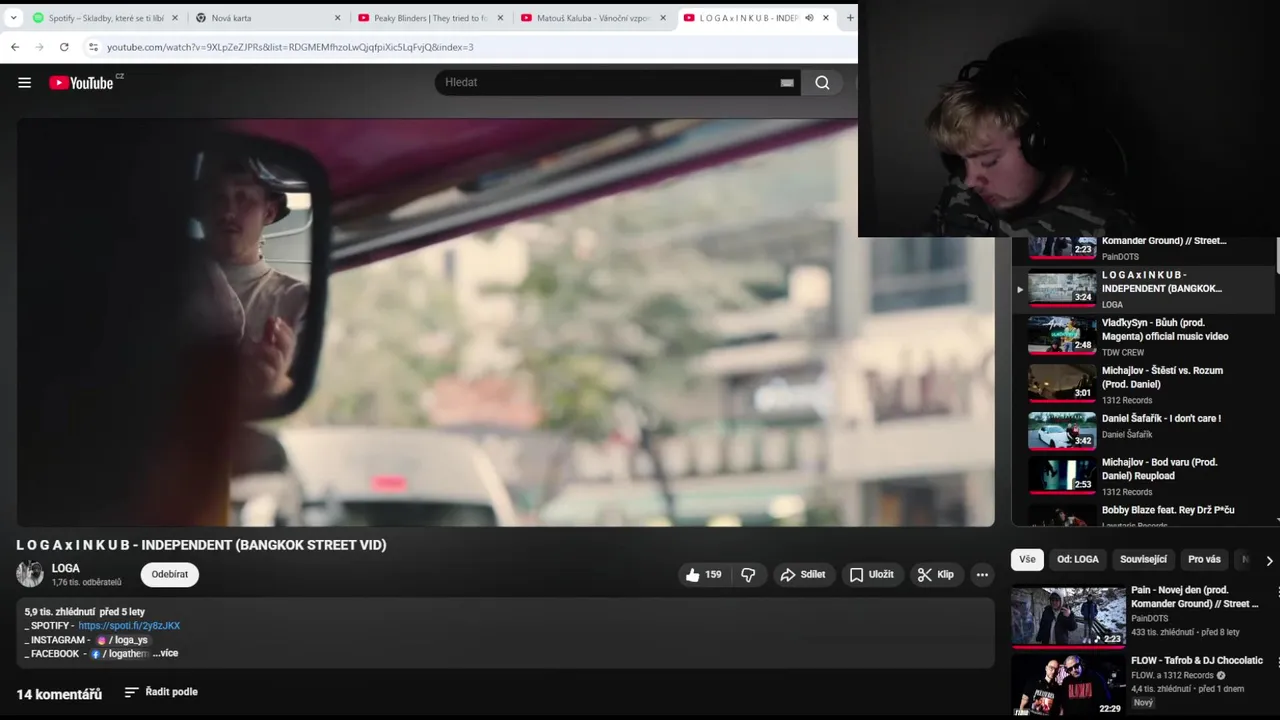Close the Matouš Kaluba tab
Viewport: 1280px width, 720px height.
point(662,18)
